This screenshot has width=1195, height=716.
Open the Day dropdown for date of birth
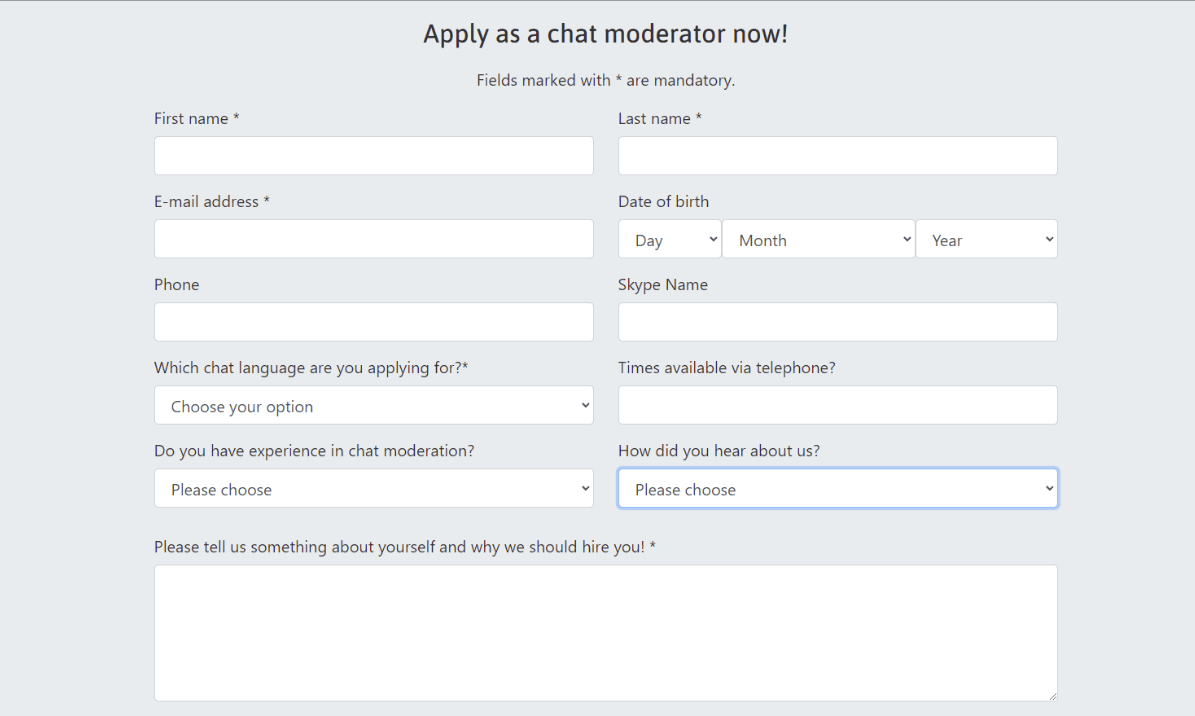pyautogui.click(x=670, y=239)
